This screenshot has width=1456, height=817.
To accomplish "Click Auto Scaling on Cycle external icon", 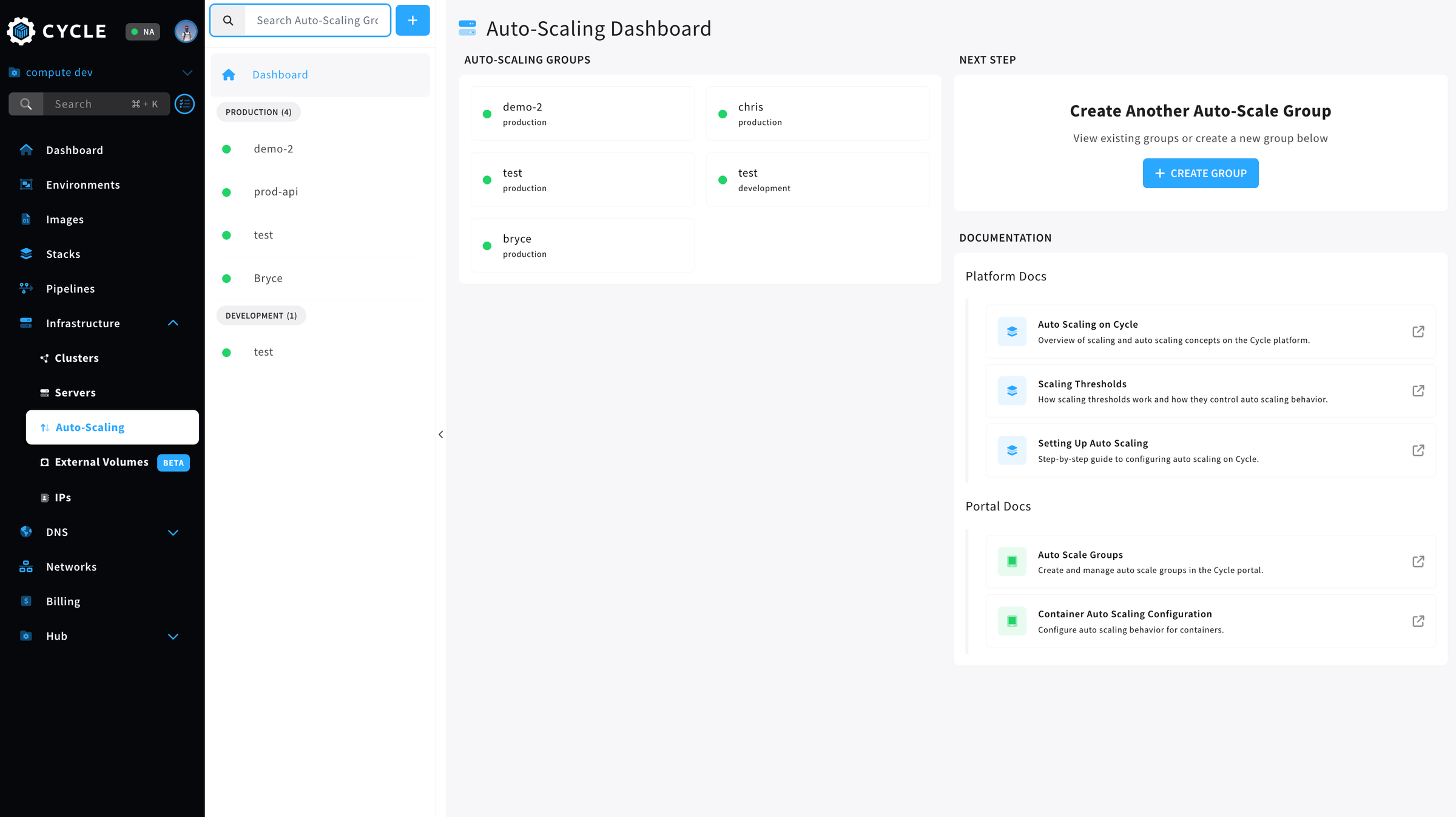I will (x=1418, y=331).
